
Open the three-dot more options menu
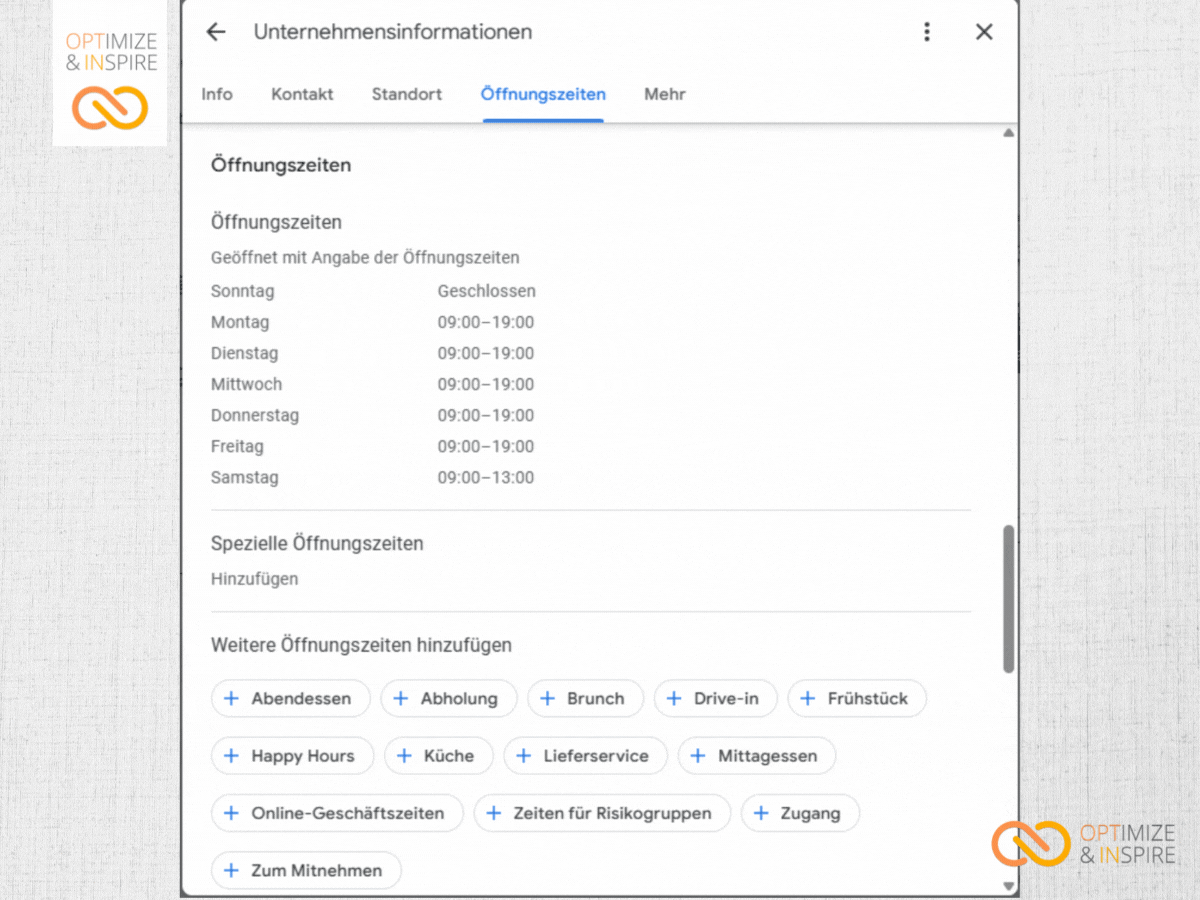927,32
